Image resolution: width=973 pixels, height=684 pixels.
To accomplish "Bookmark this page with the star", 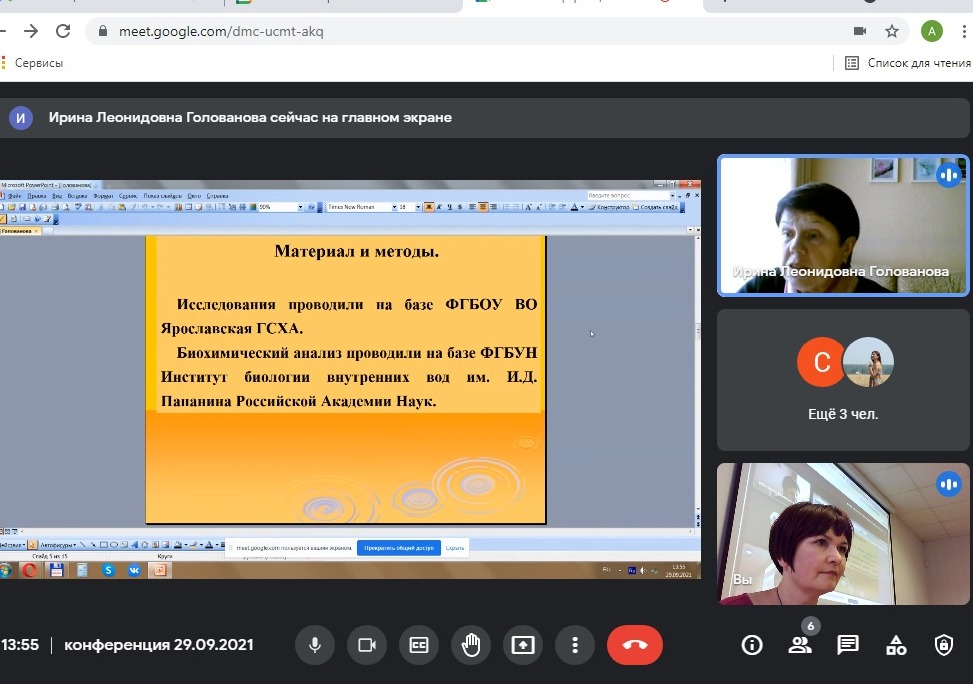I will coord(892,31).
